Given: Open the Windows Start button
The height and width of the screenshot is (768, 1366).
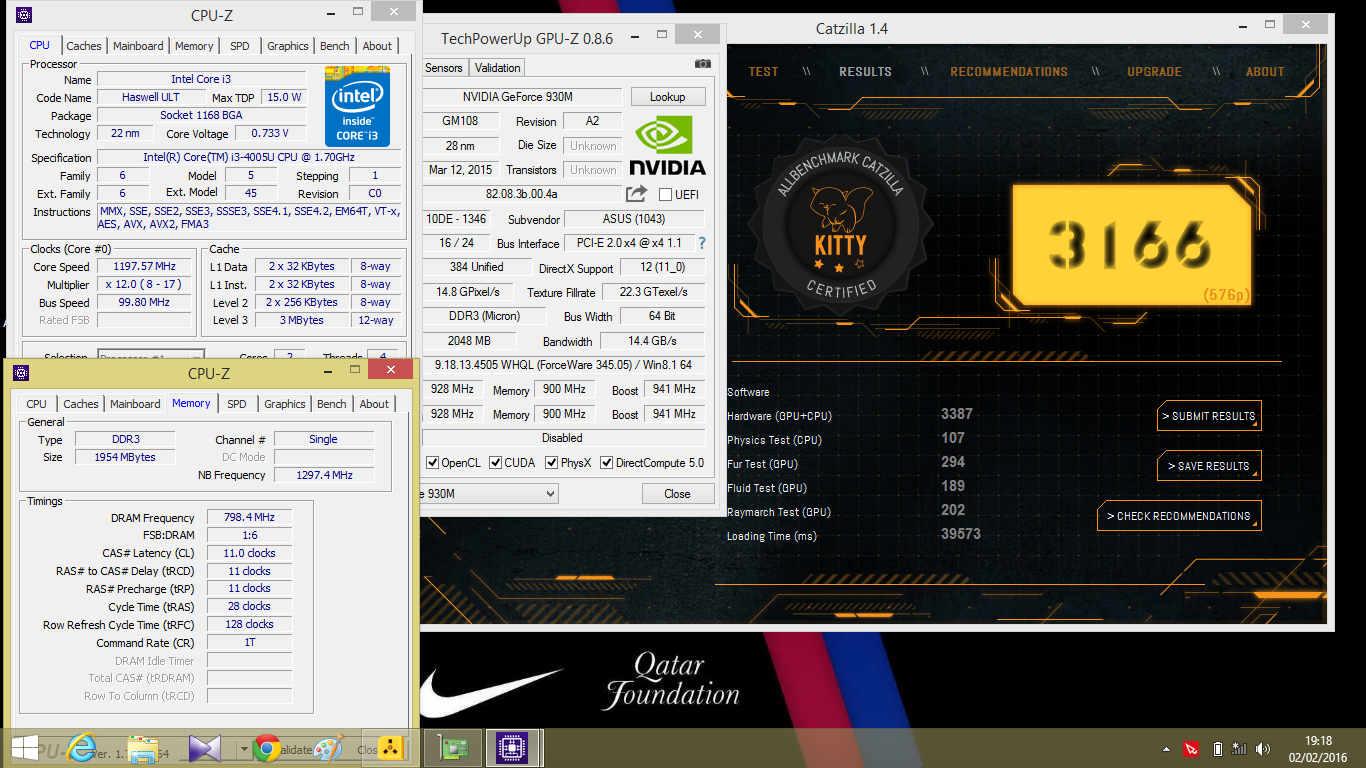Looking at the screenshot, I should pos(24,748).
